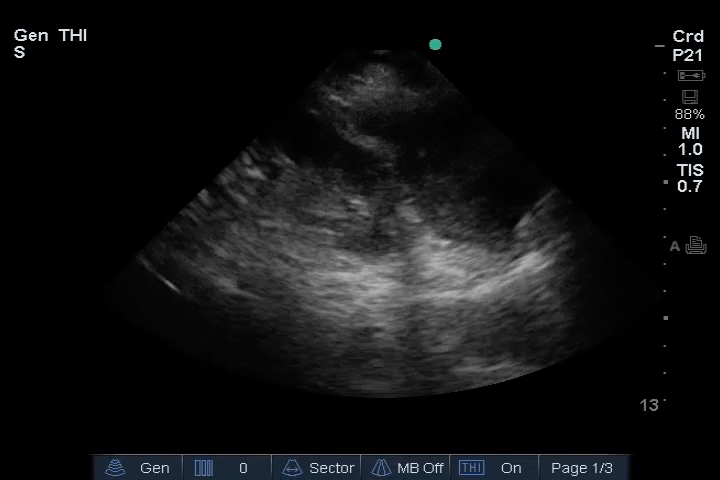Viewport: 720px width, 480px height.
Task: Click the dynamic range bars icon
Action: pos(204,468)
